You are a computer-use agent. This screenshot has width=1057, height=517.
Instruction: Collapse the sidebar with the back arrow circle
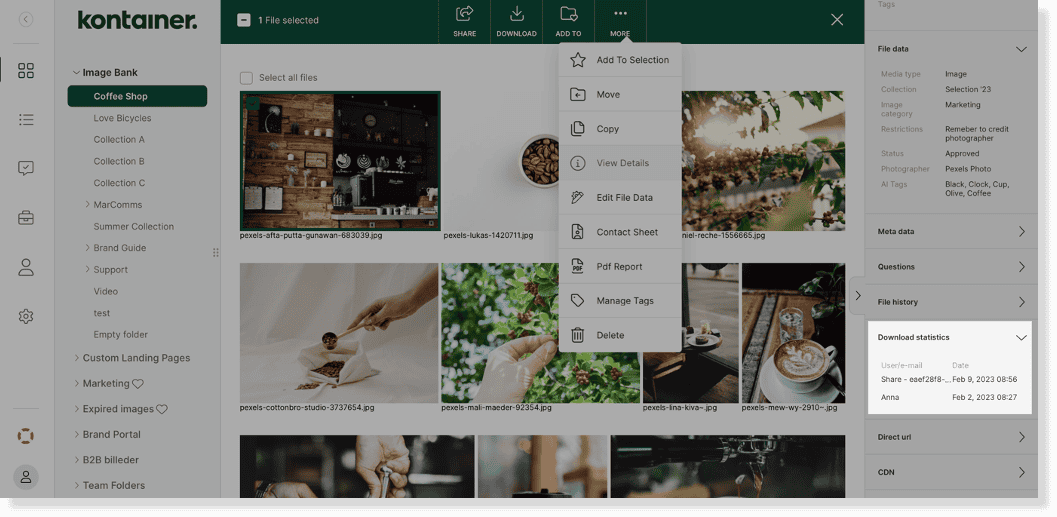pyautogui.click(x=26, y=20)
